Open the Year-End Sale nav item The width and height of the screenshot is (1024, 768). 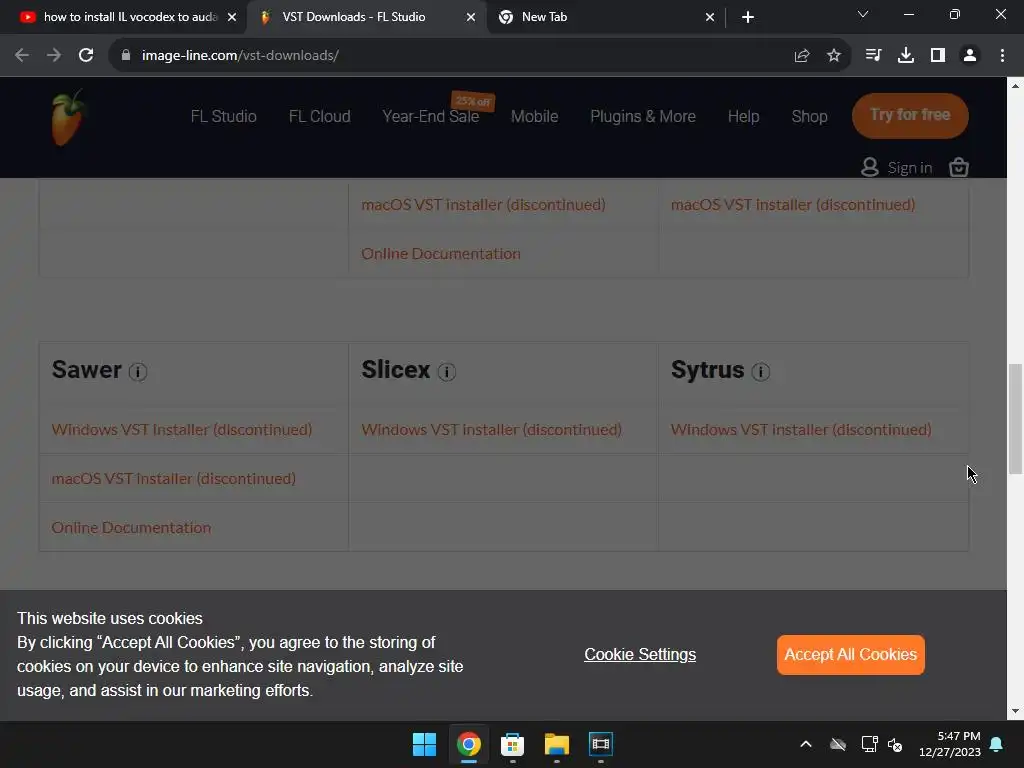pos(430,116)
